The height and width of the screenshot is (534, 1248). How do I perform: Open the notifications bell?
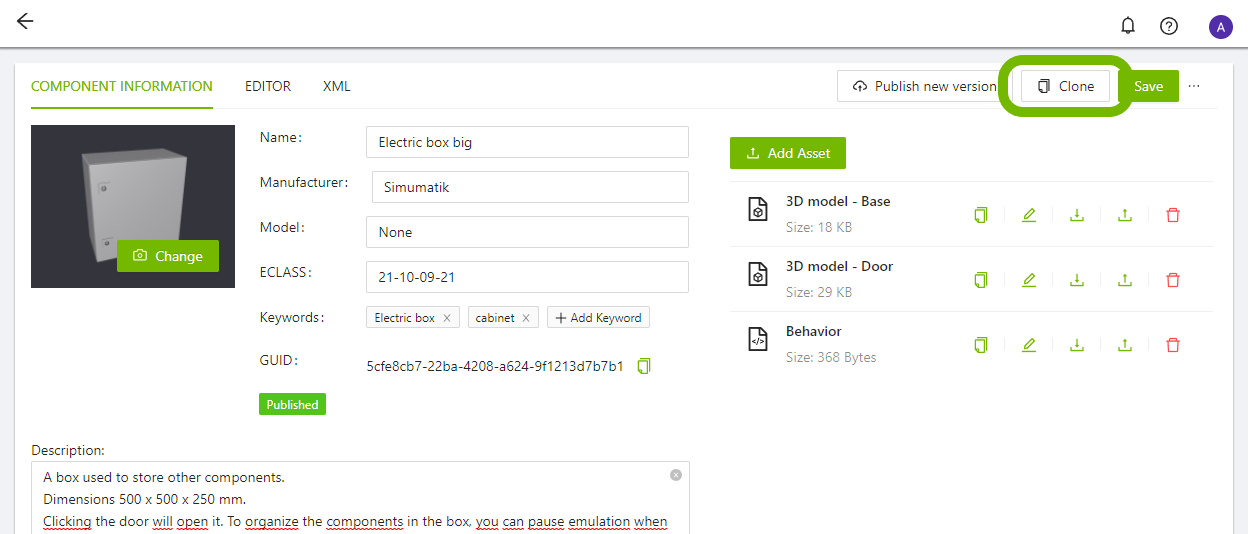pyautogui.click(x=1128, y=26)
